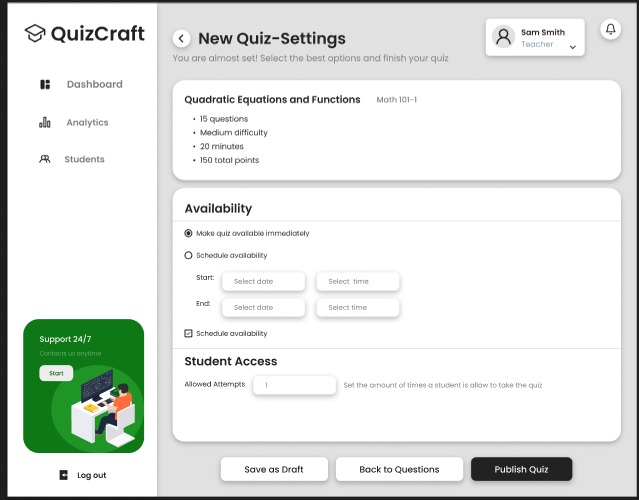
Task: Toggle the Schedule availability checkbox
Action: (x=188, y=333)
